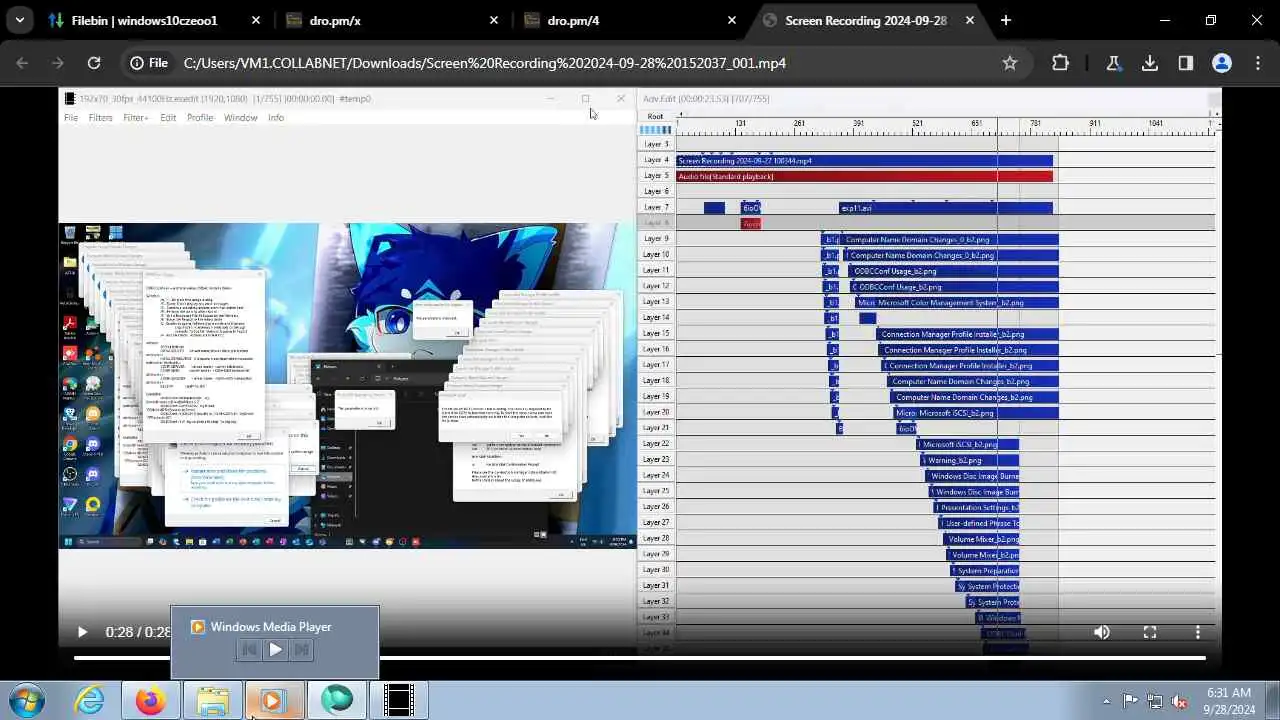1280x720 pixels.
Task: Click the muted volume tray icon
Action: (x=1179, y=701)
